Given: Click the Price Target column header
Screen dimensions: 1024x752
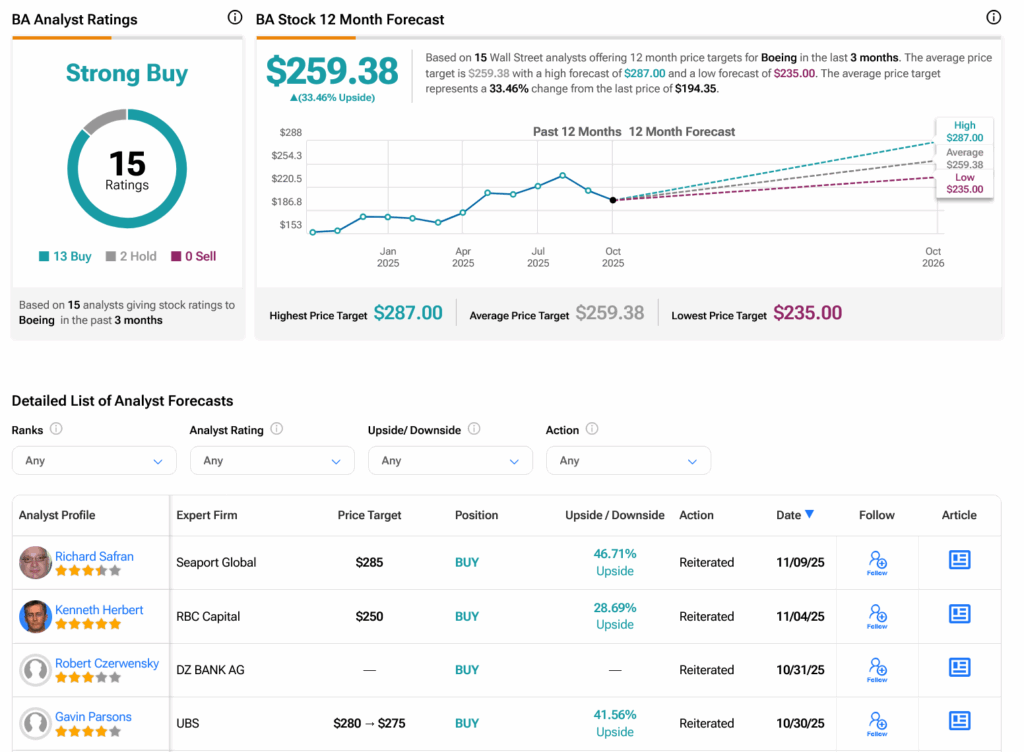Looking at the screenshot, I should click(369, 515).
